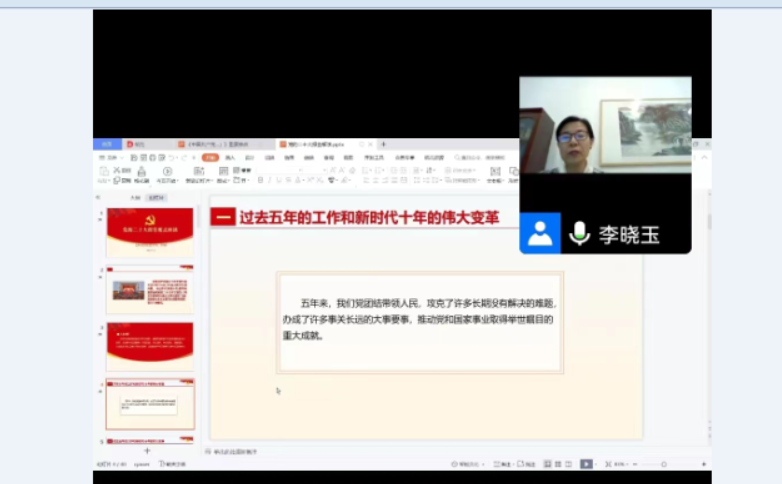The width and height of the screenshot is (782, 484).
Task: Open the 插入 Insert ribbon tab
Action: pyautogui.click(x=230, y=157)
